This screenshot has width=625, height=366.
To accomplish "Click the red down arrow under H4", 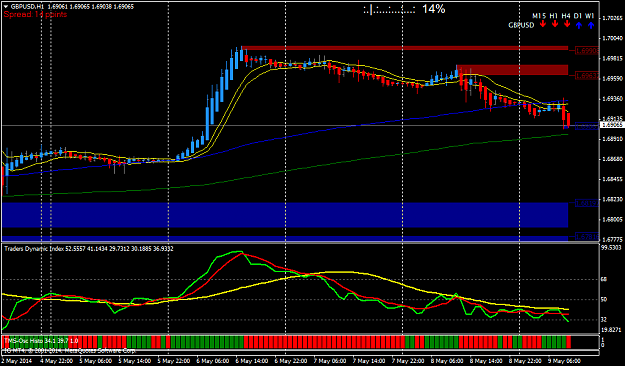I will 567,25.
